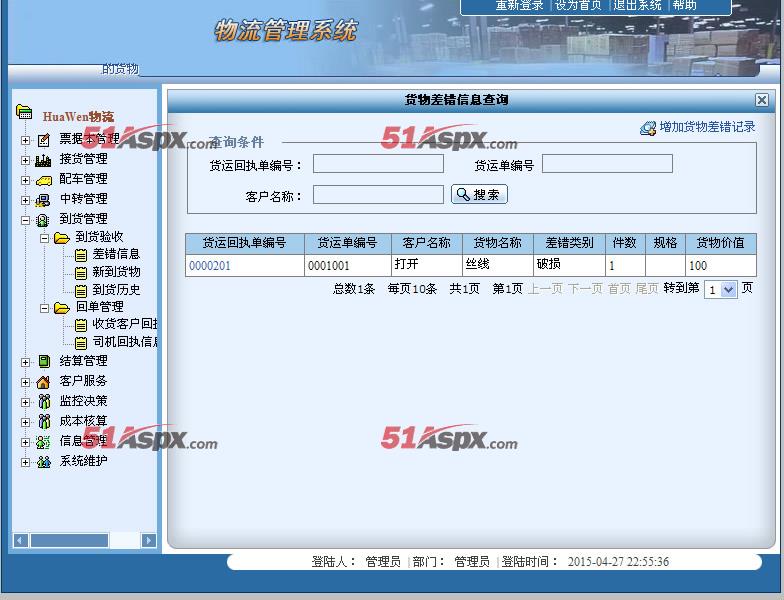Screen dimensions: 784x600
Task: Click 退出系统 in the top menu
Action: [x=638, y=5]
